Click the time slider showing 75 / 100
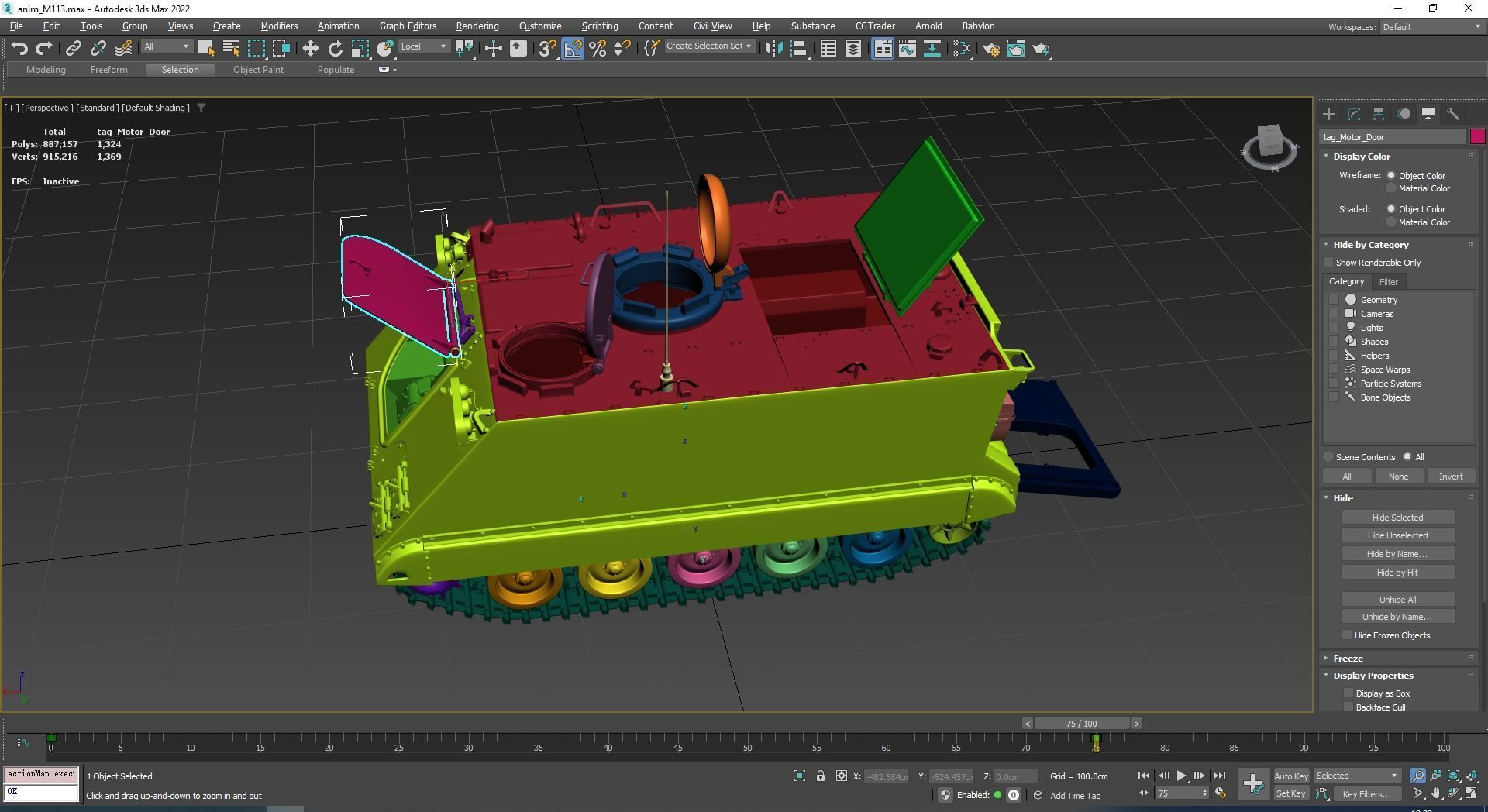 pyautogui.click(x=1081, y=724)
